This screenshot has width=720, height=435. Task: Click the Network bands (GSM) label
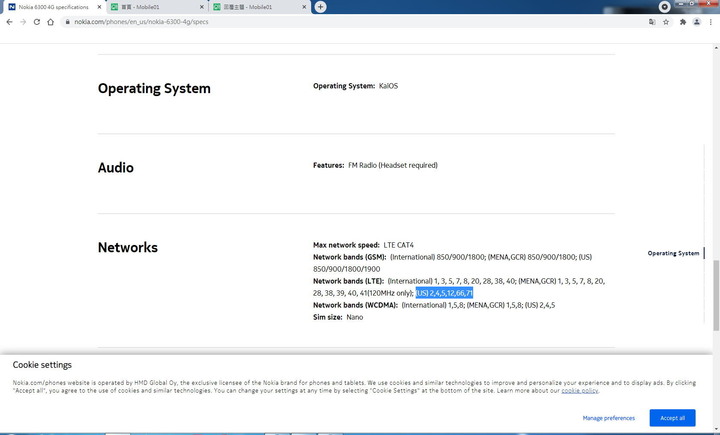click(349, 257)
